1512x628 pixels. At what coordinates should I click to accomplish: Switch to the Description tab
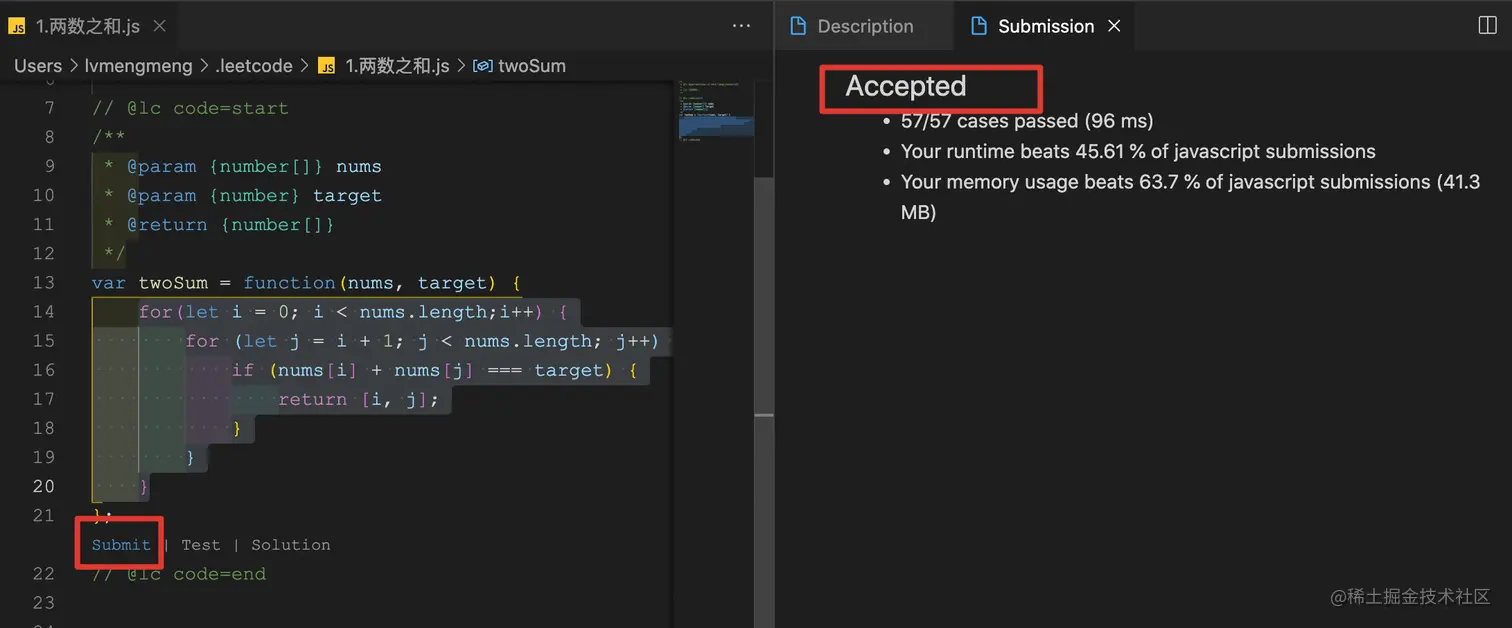(865, 26)
